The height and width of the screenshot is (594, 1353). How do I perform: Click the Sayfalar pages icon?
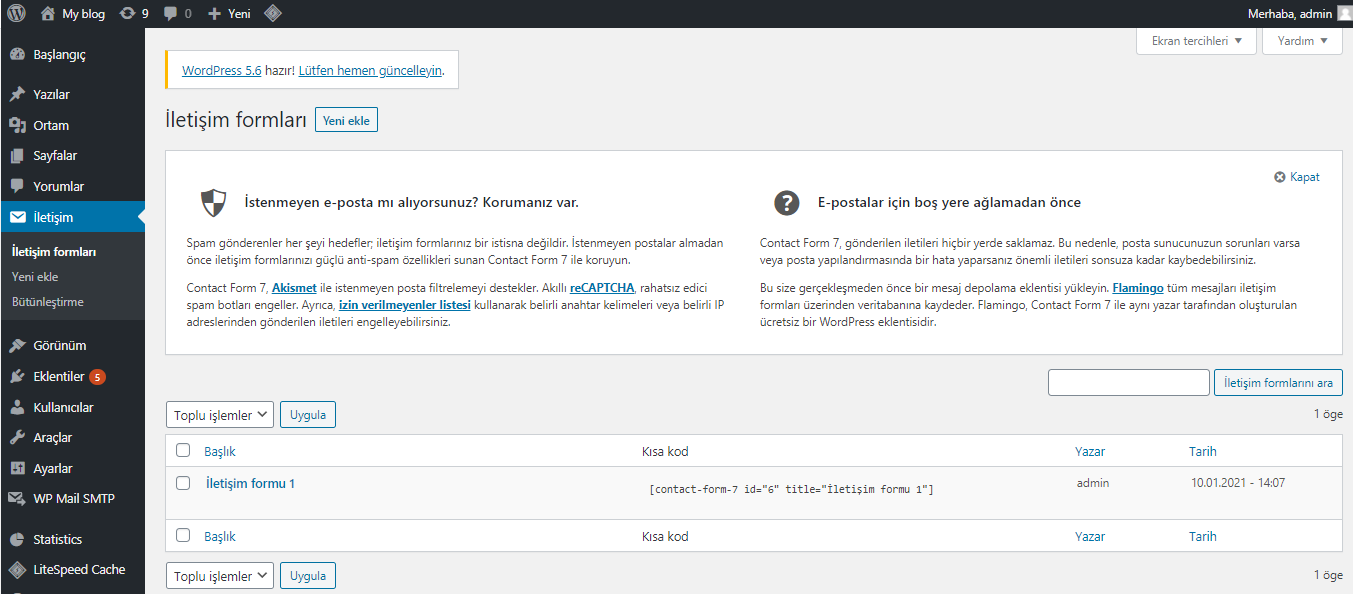[x=17, y=156]
